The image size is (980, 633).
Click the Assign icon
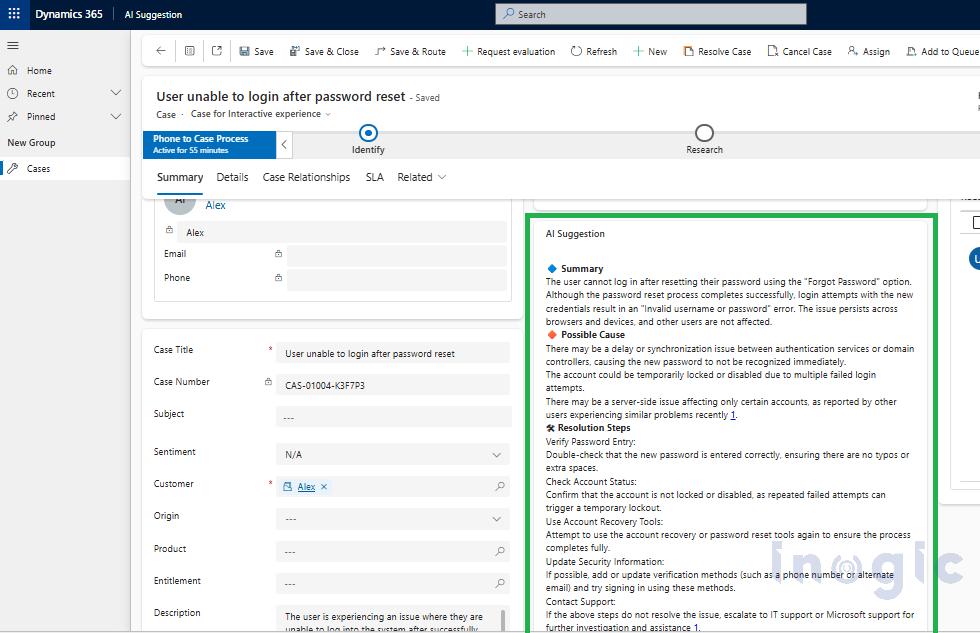(852, 51)
